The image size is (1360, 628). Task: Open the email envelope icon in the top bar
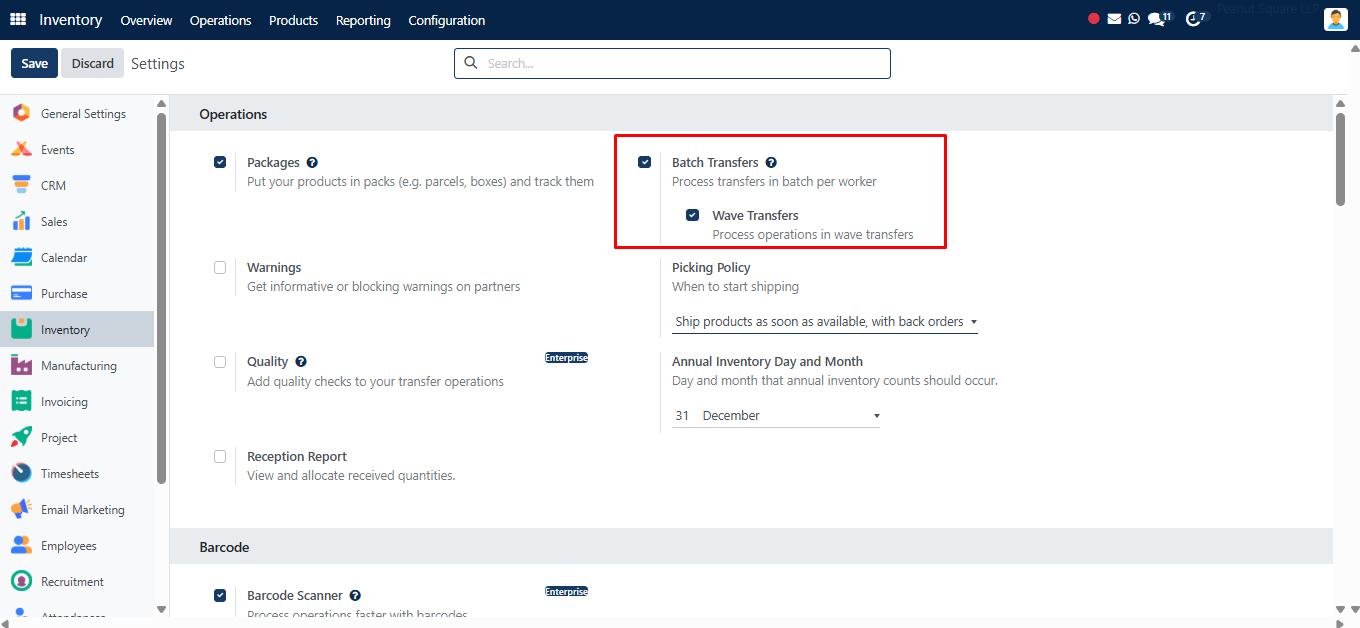(1114, 19)
